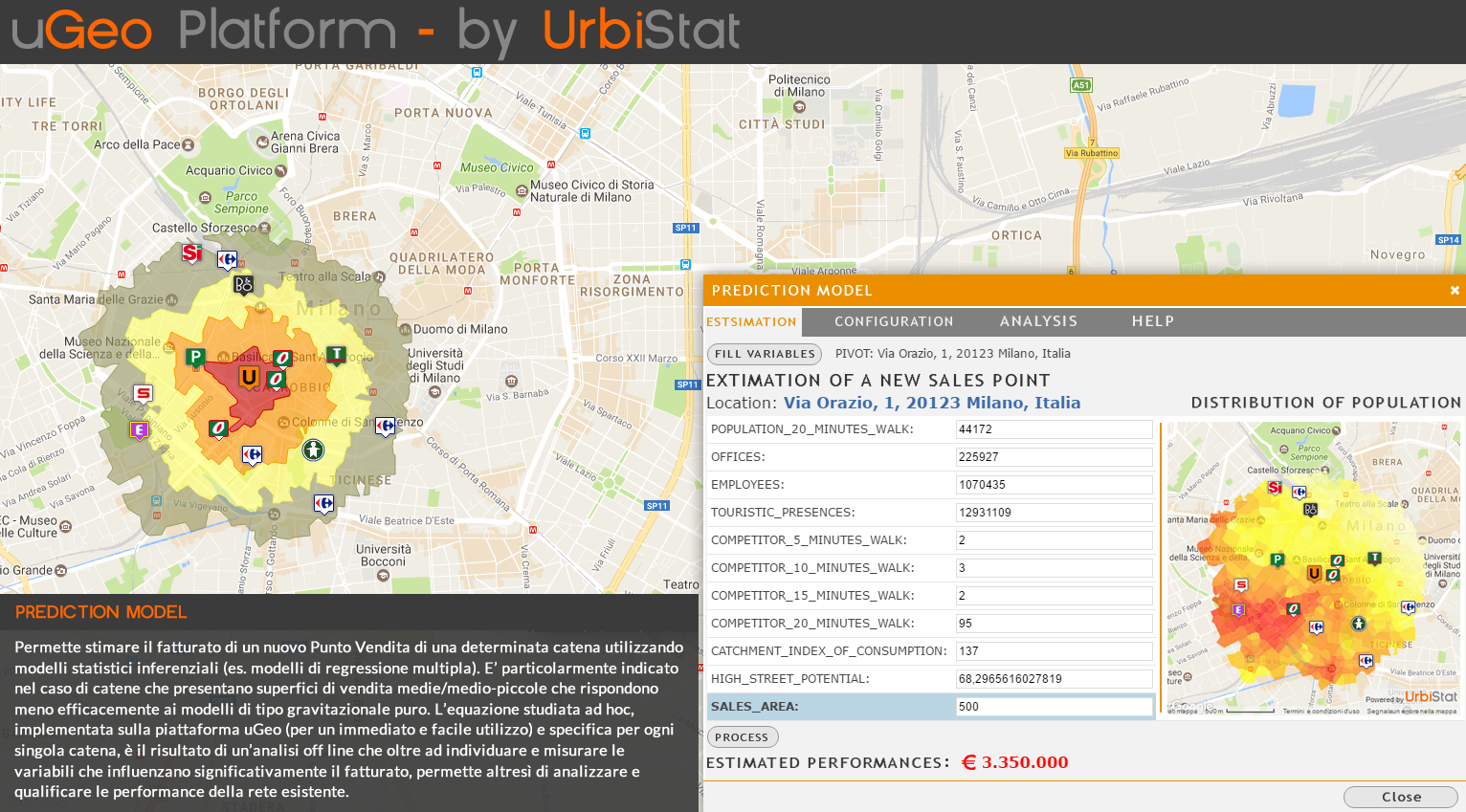Image resolution: width=1466 pixels, height=812 pixels.
Task: Click the HIGH_STREET_POTENTIAL input field
Action: click(x=1054, y=679)
